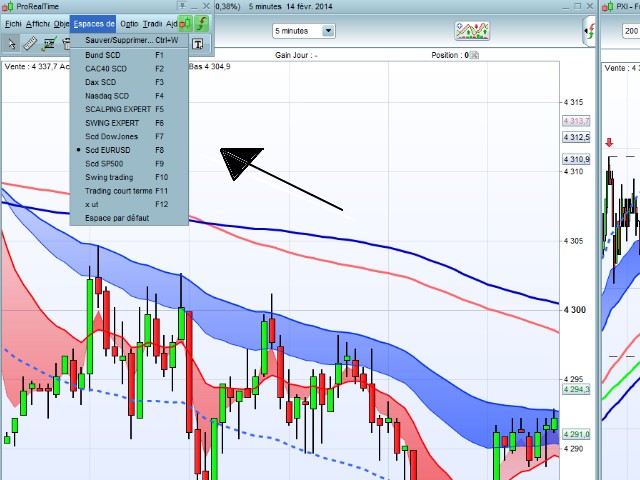Load the SWING EXPERT workspace
Image resolution: width=640 pixels, height=480 pixels.
(129, 123)
